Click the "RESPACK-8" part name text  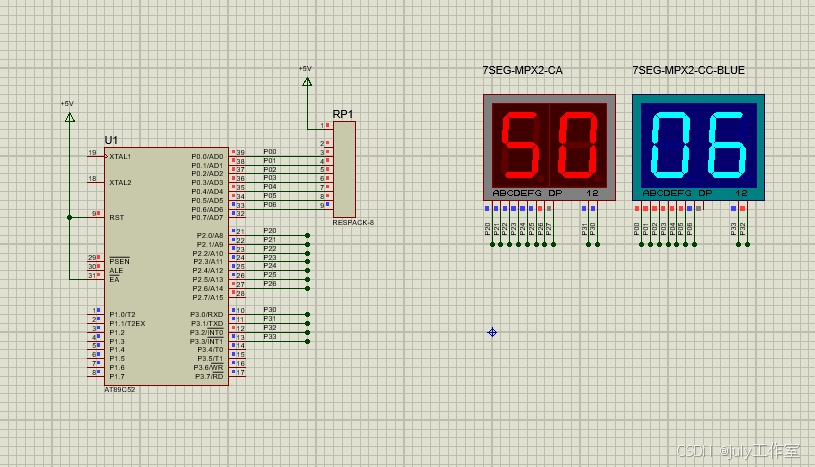[x=353, y=223]
